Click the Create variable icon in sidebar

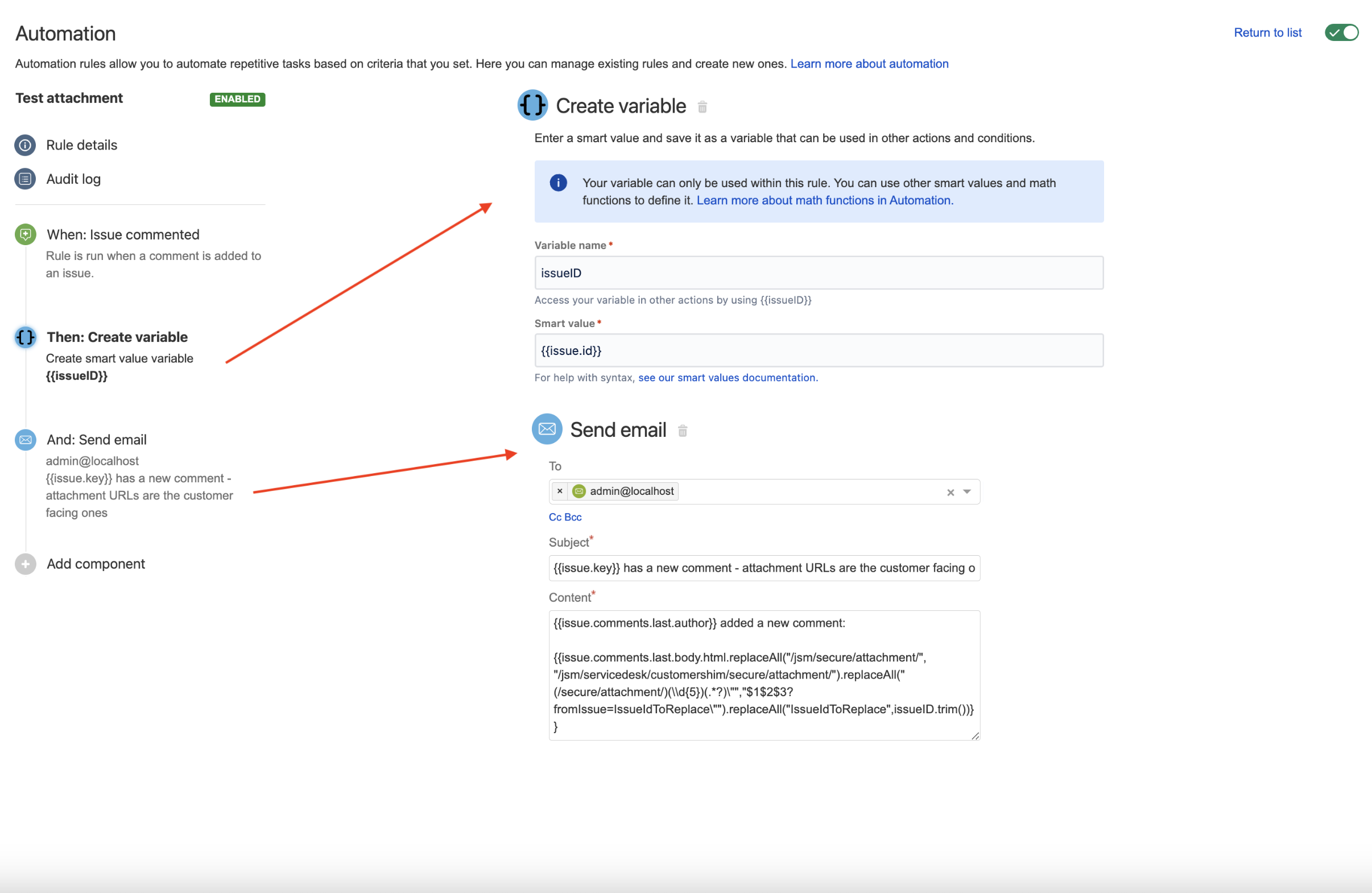pyautogui.click(x=25, y=336)
